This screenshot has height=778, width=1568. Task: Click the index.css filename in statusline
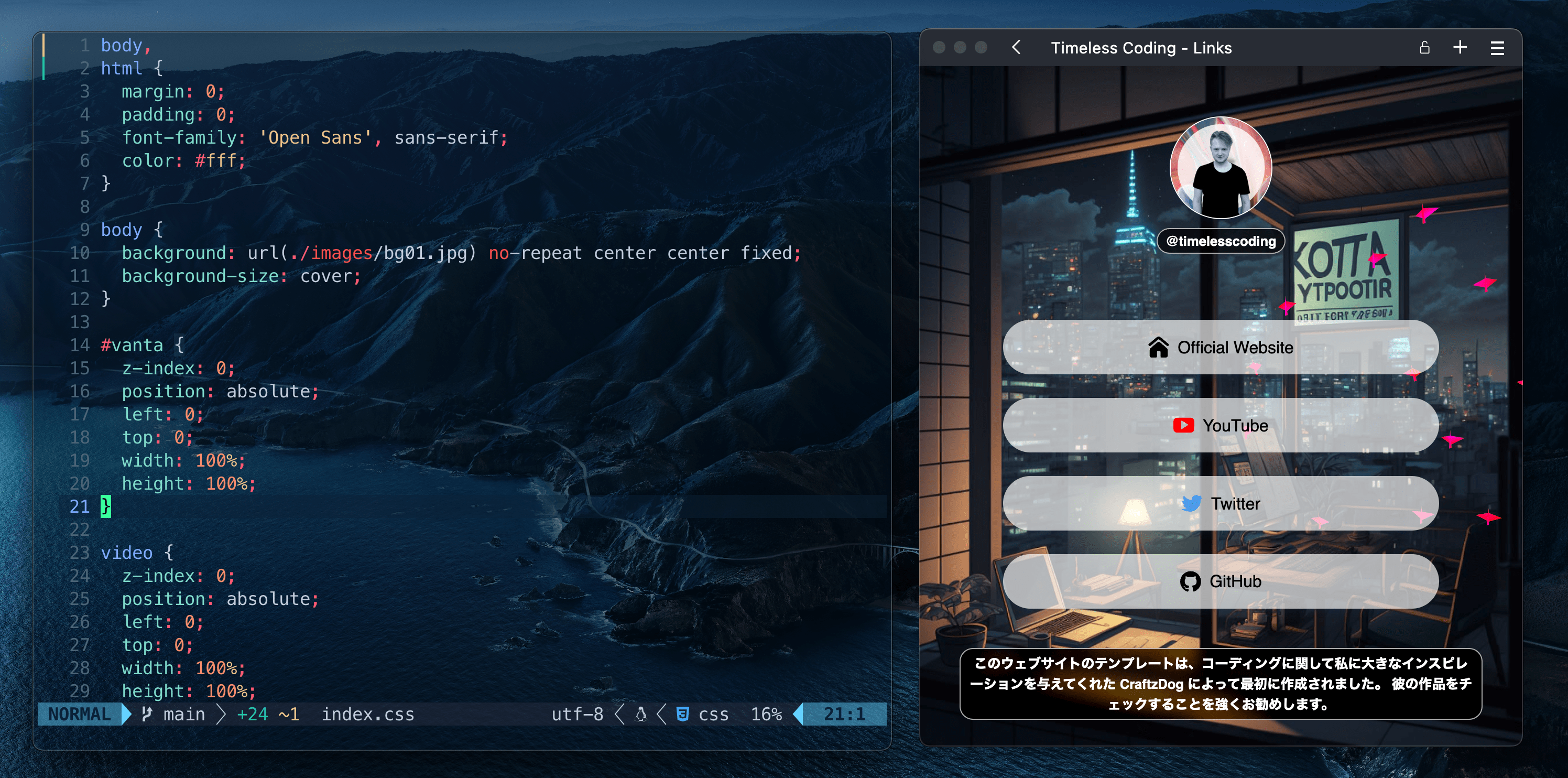click(x=368, y=714)
